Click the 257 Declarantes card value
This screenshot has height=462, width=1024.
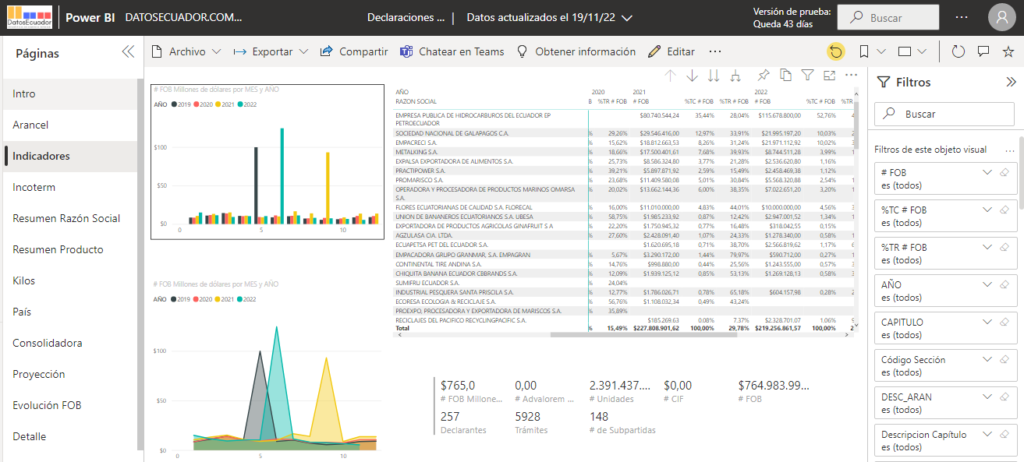(451, 417)
